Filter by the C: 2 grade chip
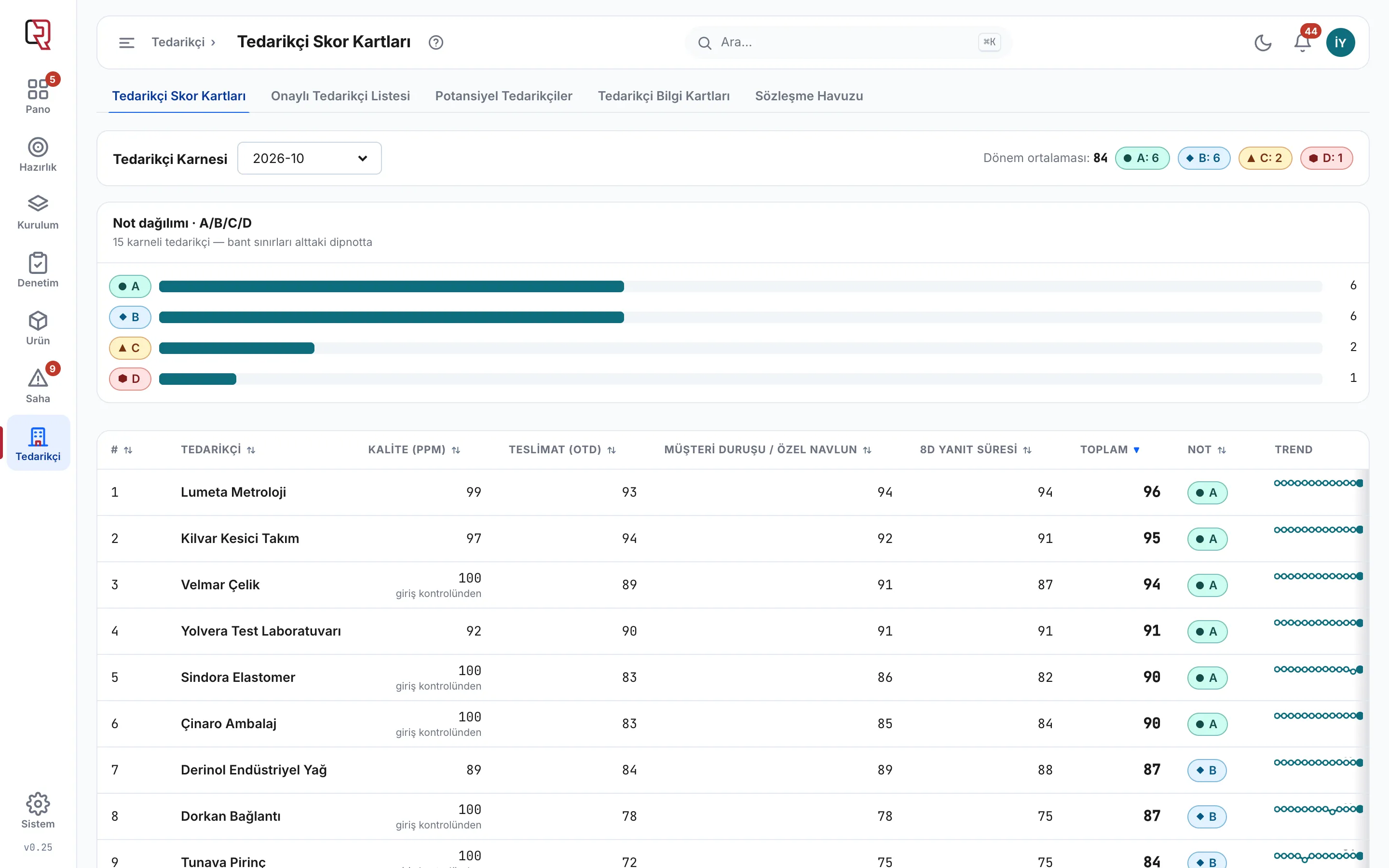This screenshot has height=868, width=1389. point(1265,159)
